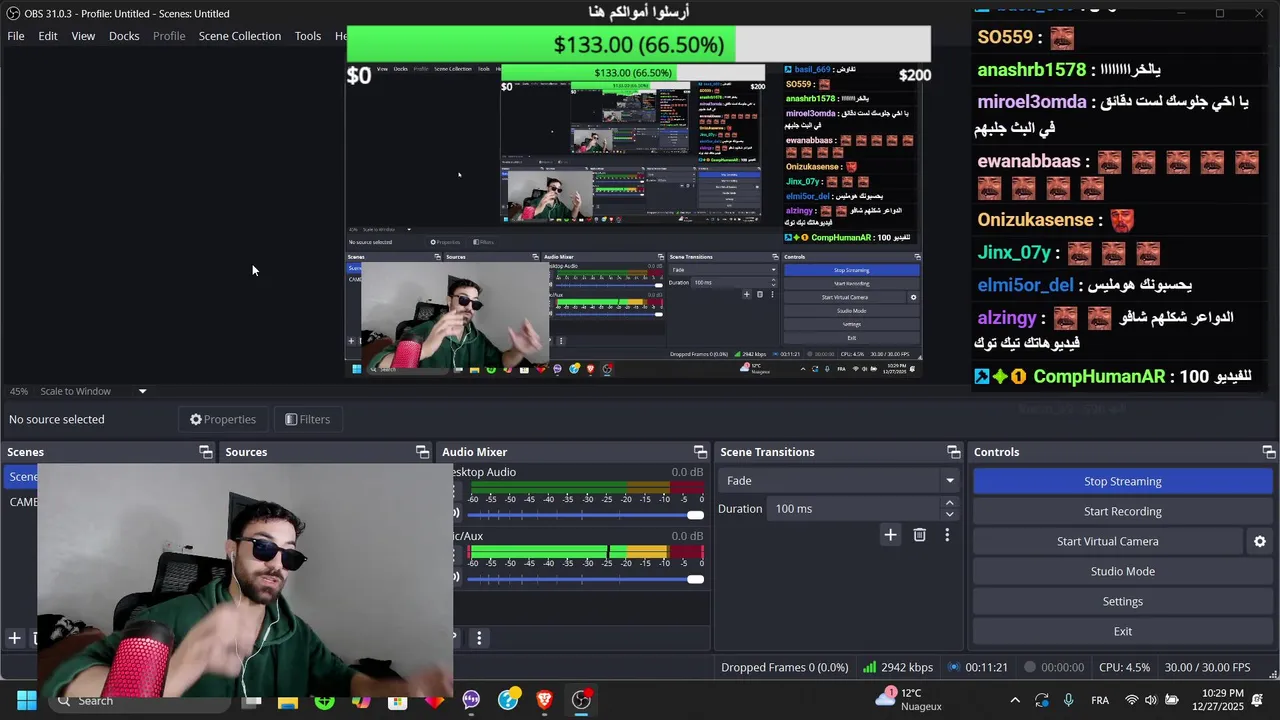1280x720 pixels.
Task: Open source Properties button
Action: point(223,419)
